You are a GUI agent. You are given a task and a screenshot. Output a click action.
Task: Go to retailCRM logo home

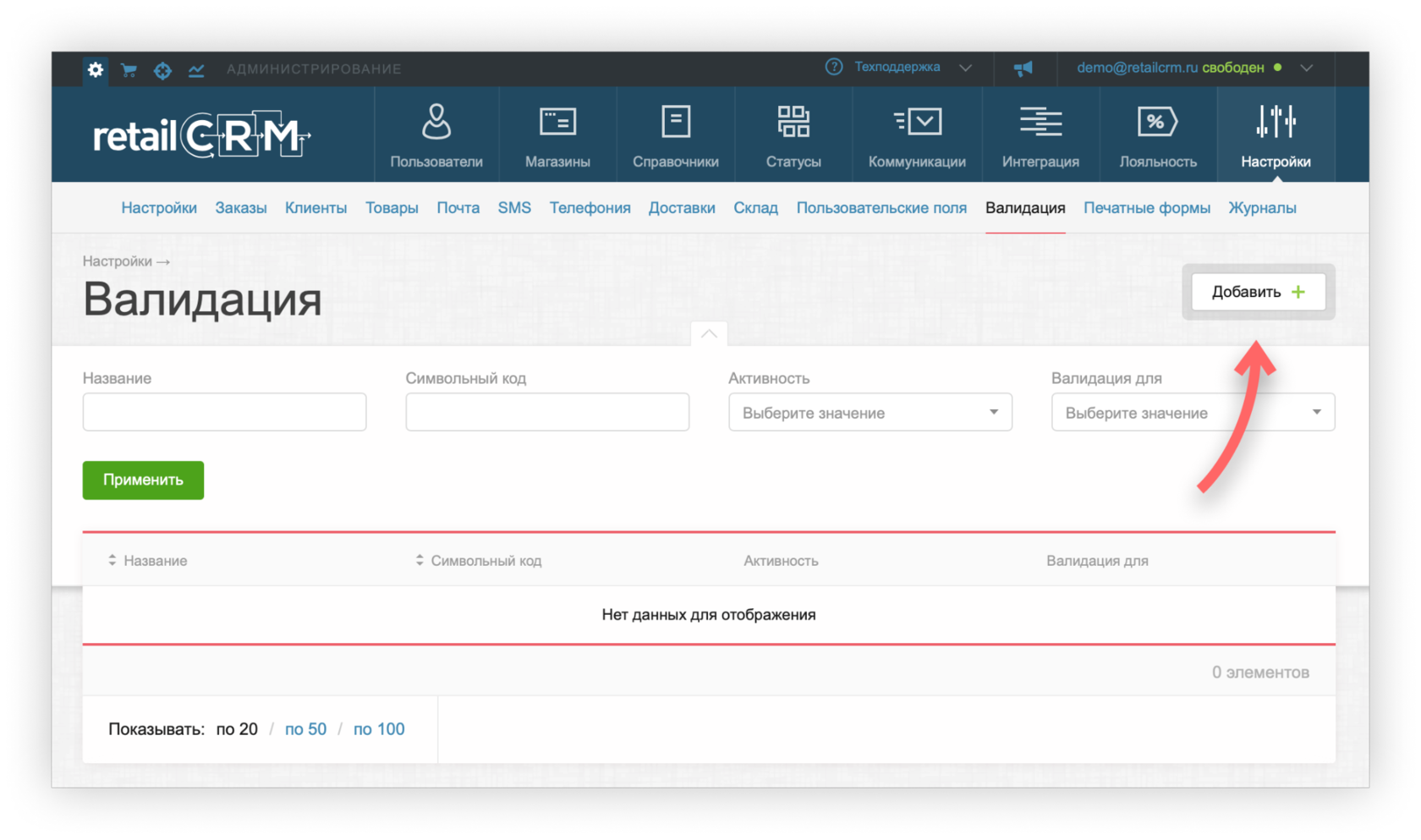pos(201,135)
